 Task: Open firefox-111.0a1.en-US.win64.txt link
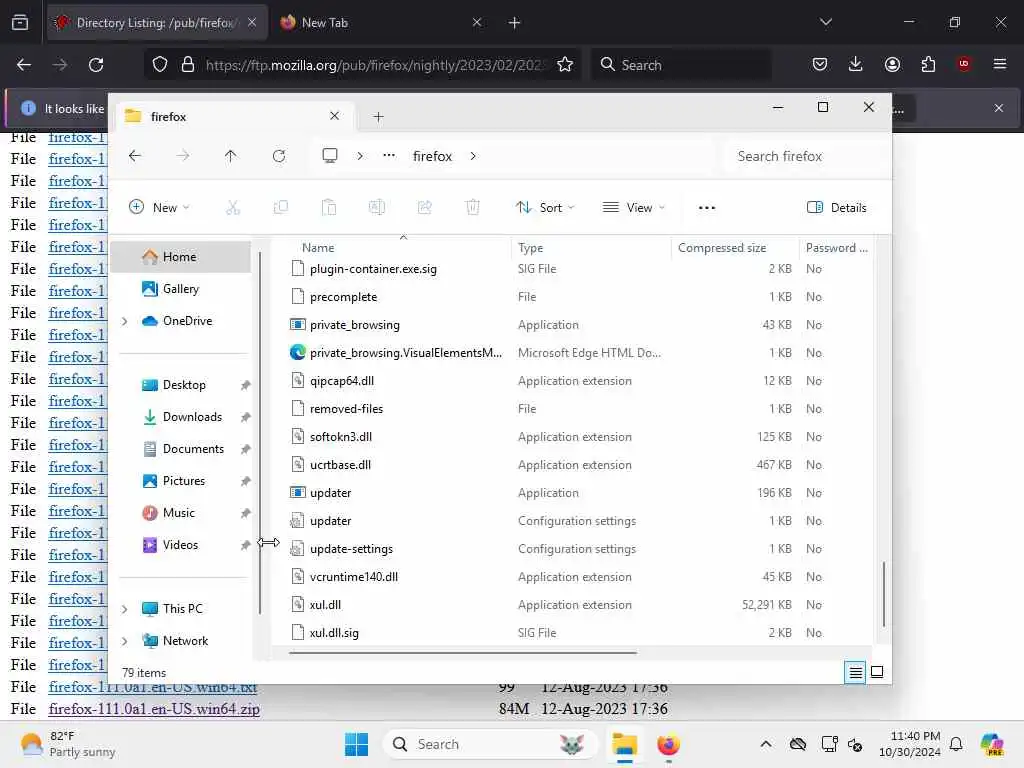click(x=153, y=687)
